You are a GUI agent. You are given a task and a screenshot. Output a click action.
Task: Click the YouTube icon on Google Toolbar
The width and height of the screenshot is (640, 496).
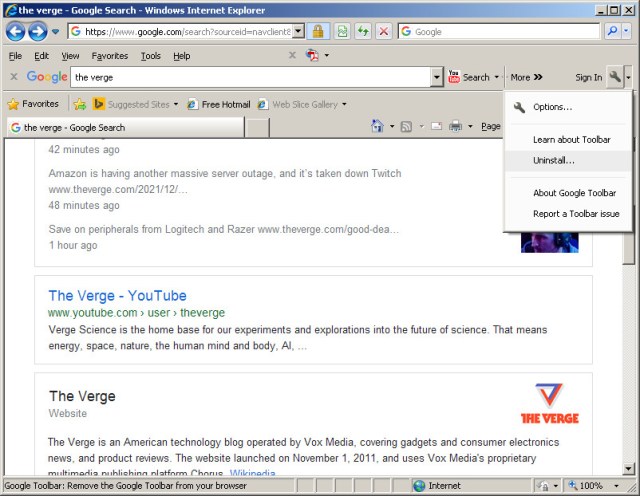click(x=454, y=77)
